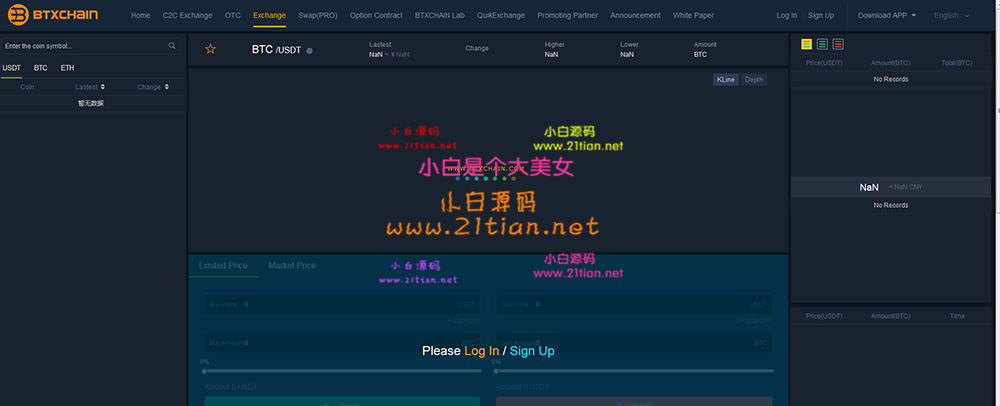Image resolution: width=1000 pixels, height=406 pixels.
Task: Expand the English language selector
Action: tap(950, 16)
